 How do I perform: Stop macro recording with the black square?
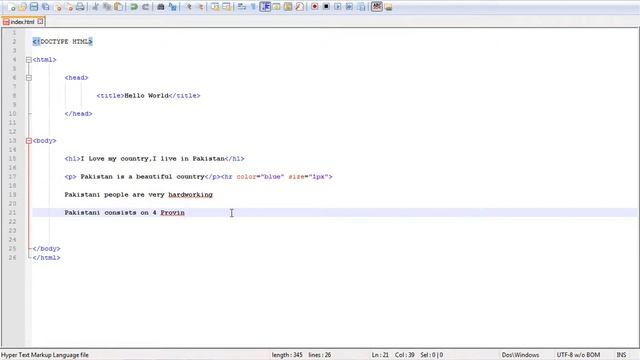pos(326,7)
